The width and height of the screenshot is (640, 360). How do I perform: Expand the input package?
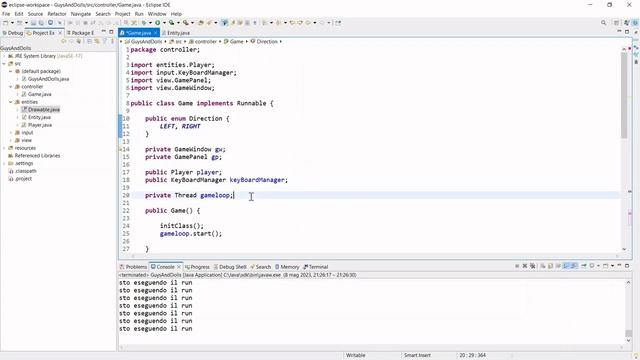point(11,133)
